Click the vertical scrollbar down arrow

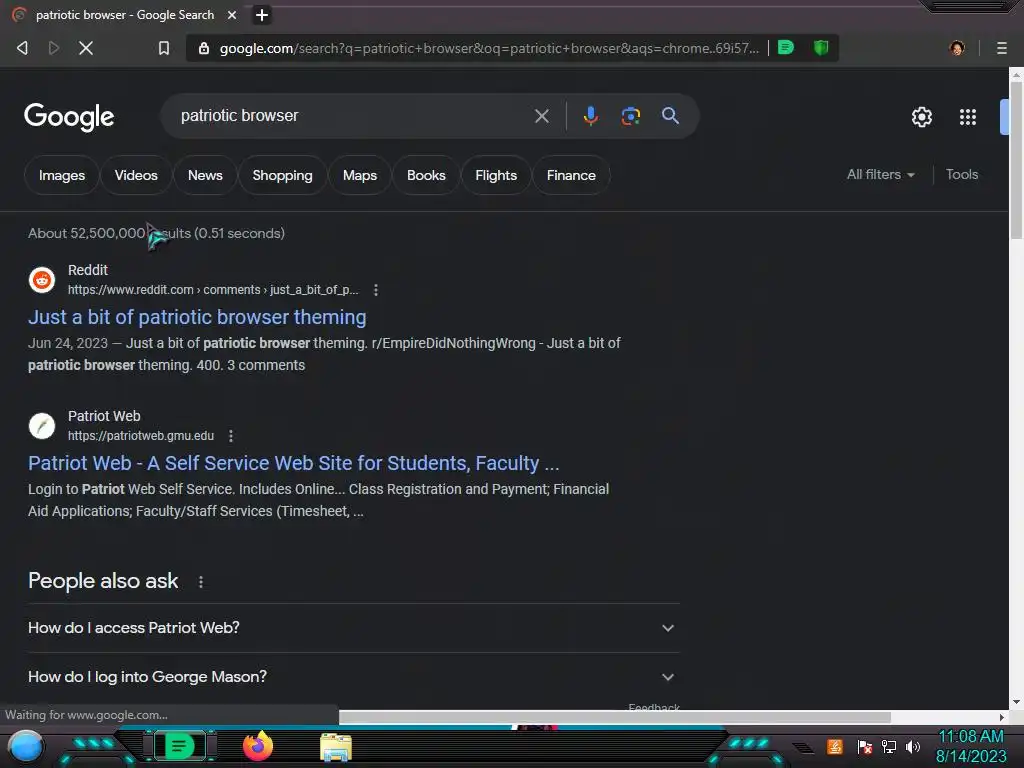tap(1016, 702)
